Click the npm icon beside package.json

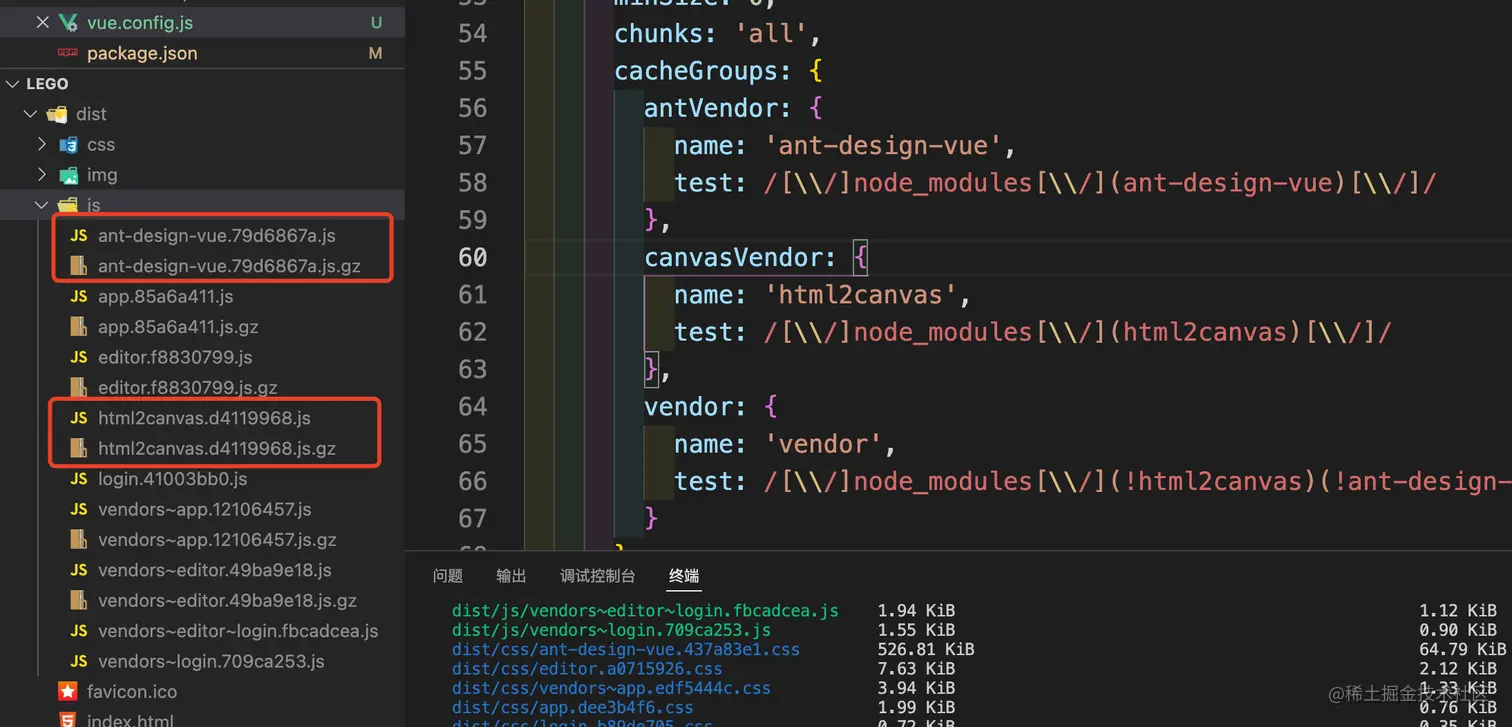click(68, 53)
